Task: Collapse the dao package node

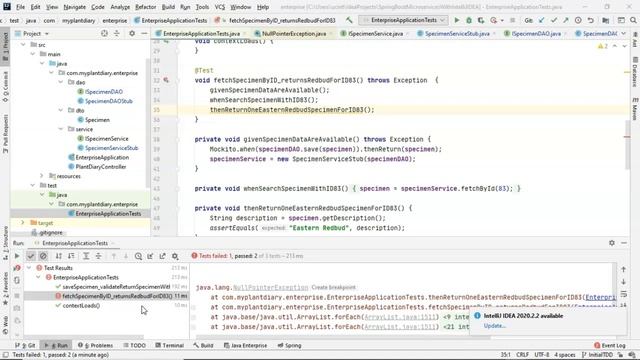Action: pos(61,82)
